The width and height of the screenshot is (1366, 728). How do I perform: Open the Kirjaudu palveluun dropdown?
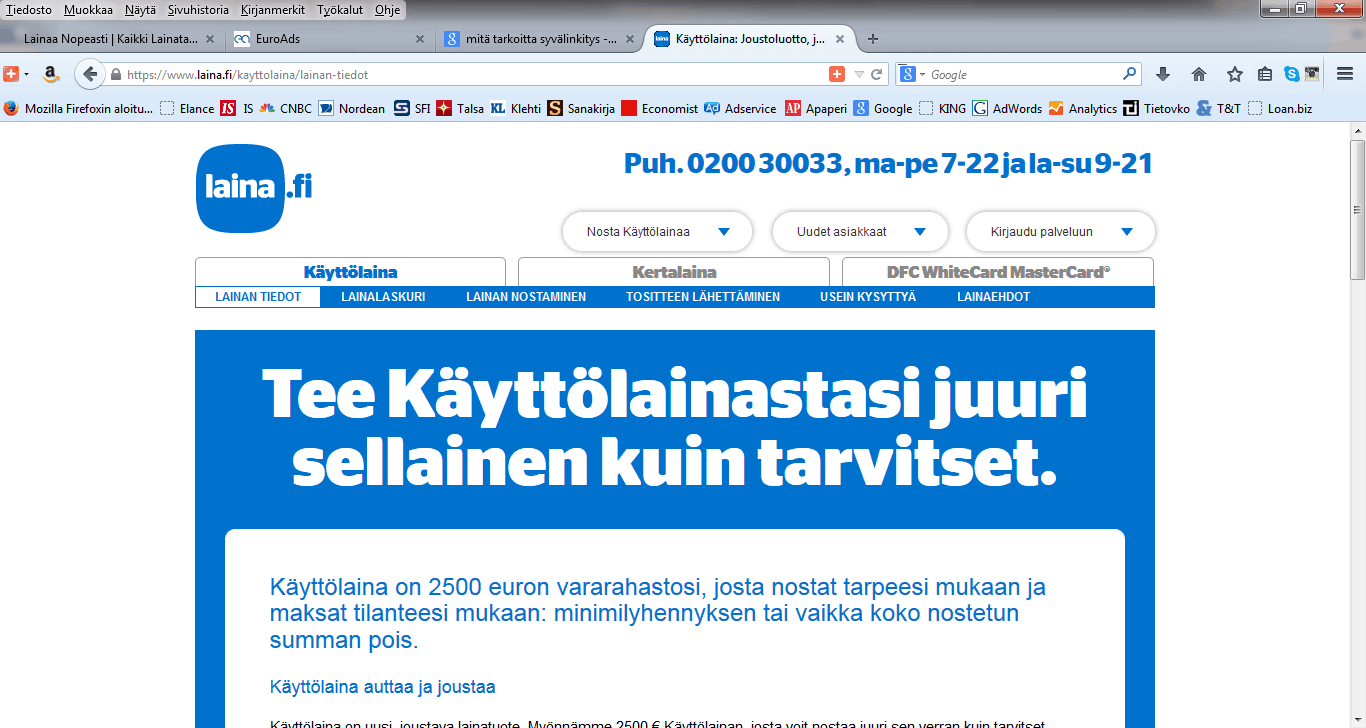pyautogui.click(x=1060, y=232)
